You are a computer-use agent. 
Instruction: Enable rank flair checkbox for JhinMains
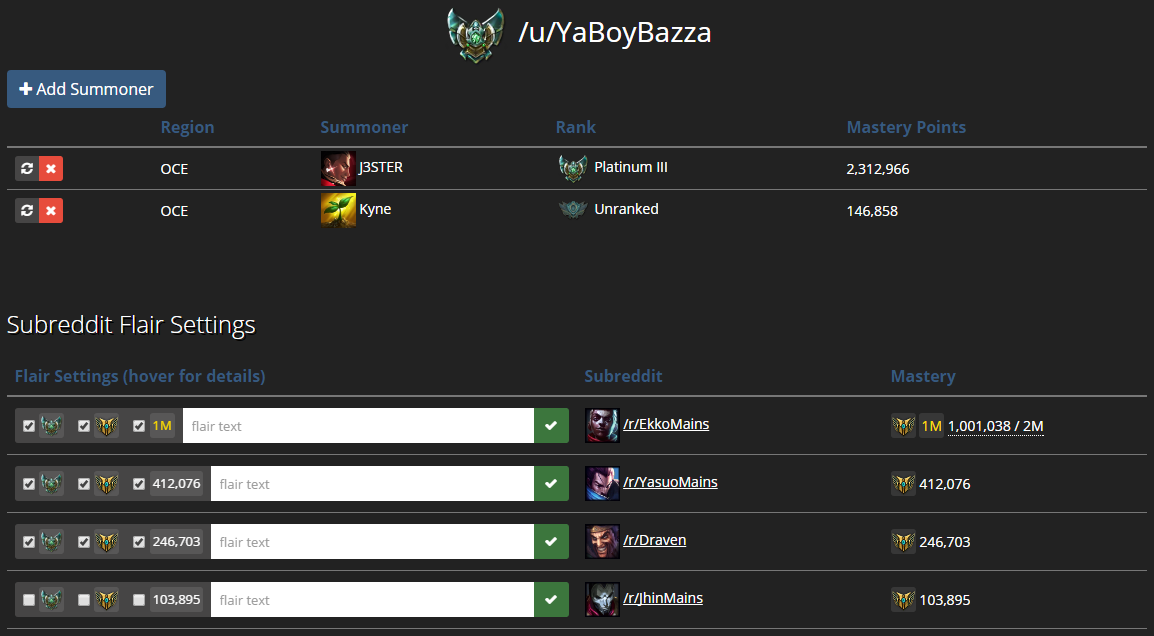[x=29, y=600]
